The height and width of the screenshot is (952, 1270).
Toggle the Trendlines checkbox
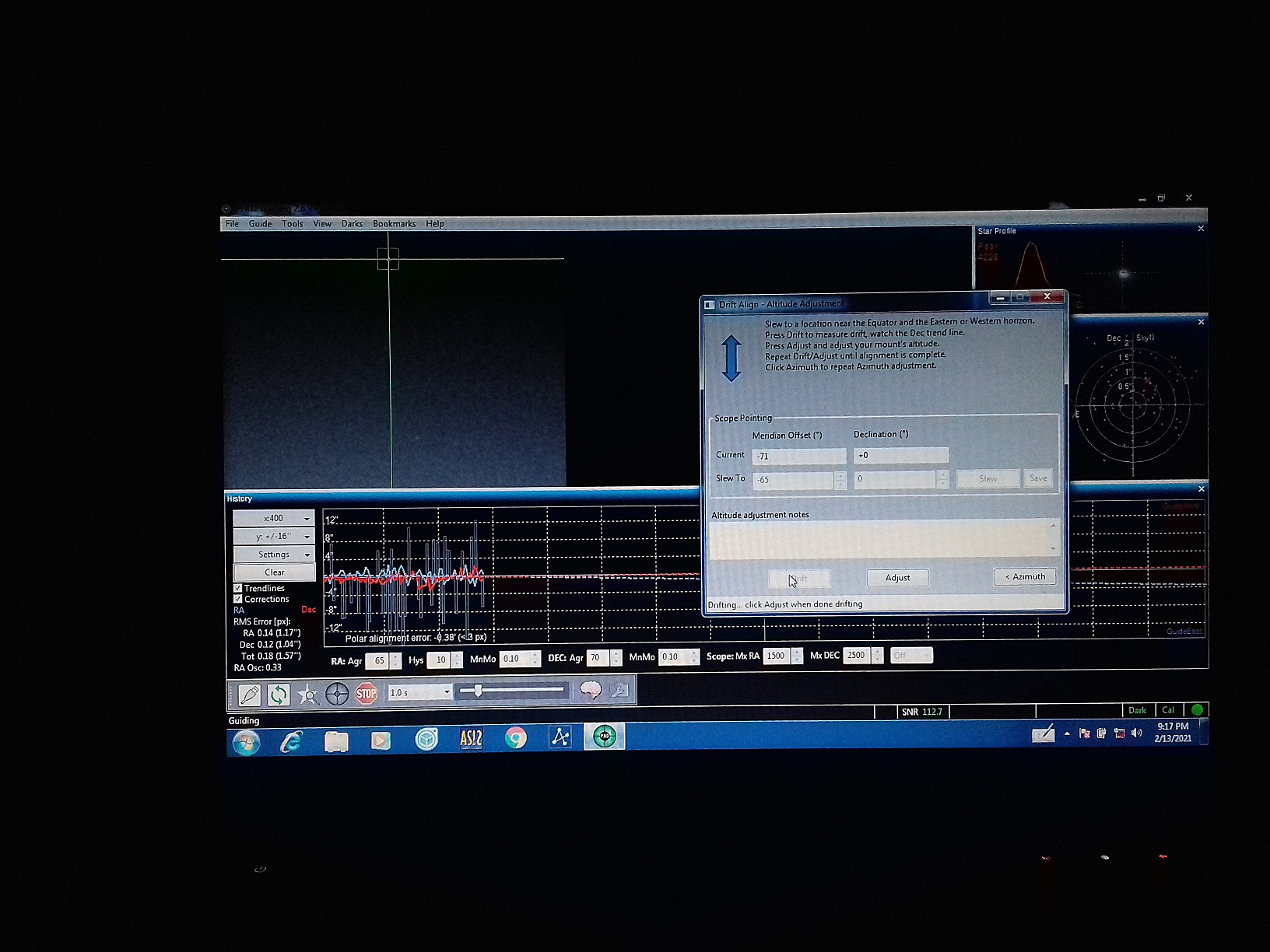(x=238, y=588)
